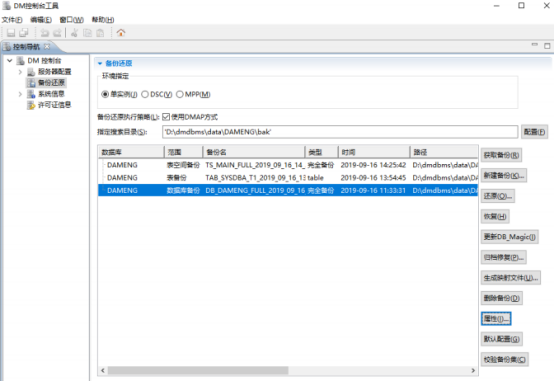Image resolution: width=554 pixels, height=381 pixels.
Task: Select the TS_MAIN_FULL_2019_09_16 backup row
Action: point(288,165)
